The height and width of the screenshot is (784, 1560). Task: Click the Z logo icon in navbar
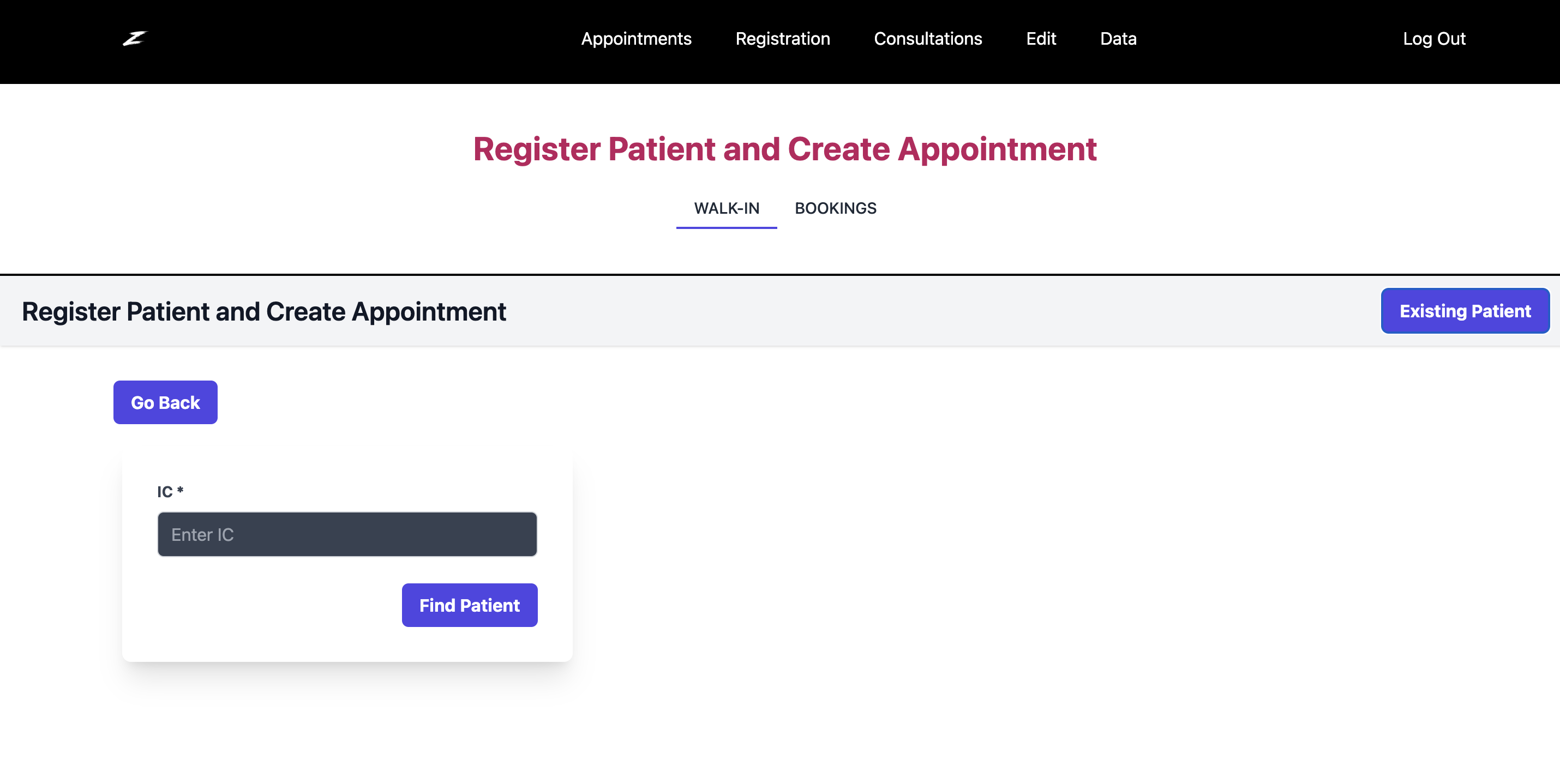coord(134,38)
